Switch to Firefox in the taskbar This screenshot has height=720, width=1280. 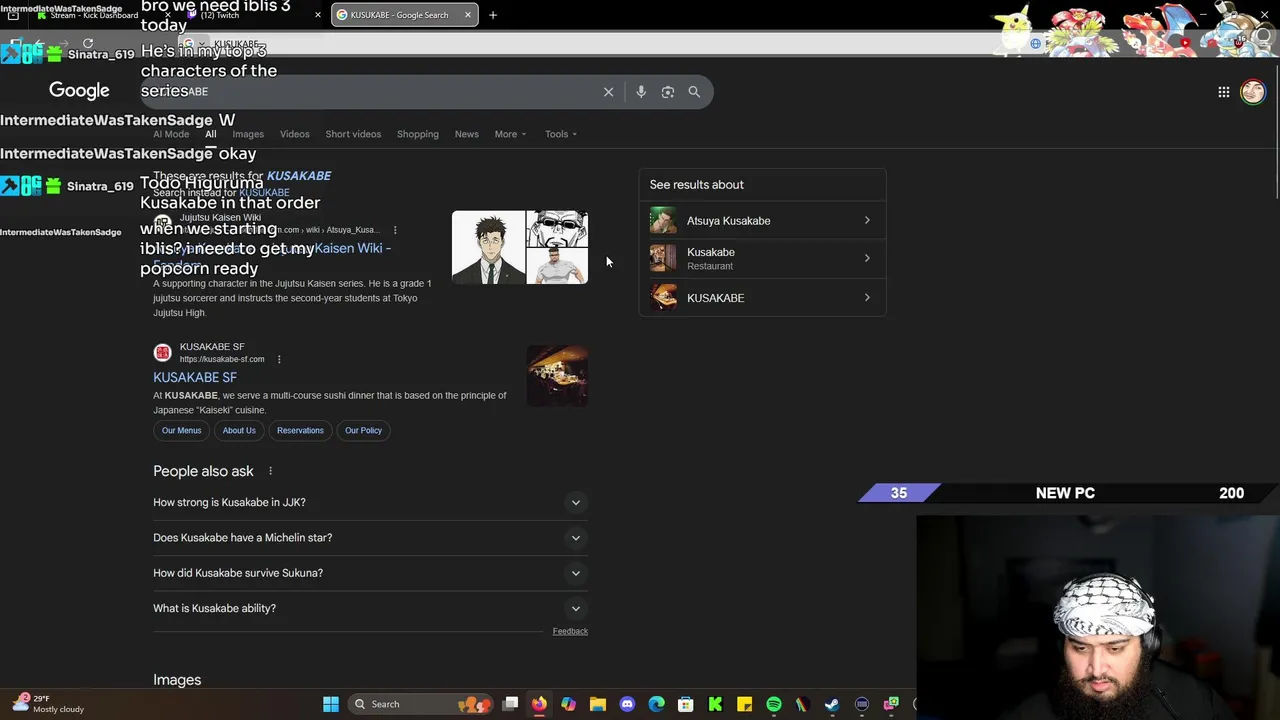tap(539, 704)
